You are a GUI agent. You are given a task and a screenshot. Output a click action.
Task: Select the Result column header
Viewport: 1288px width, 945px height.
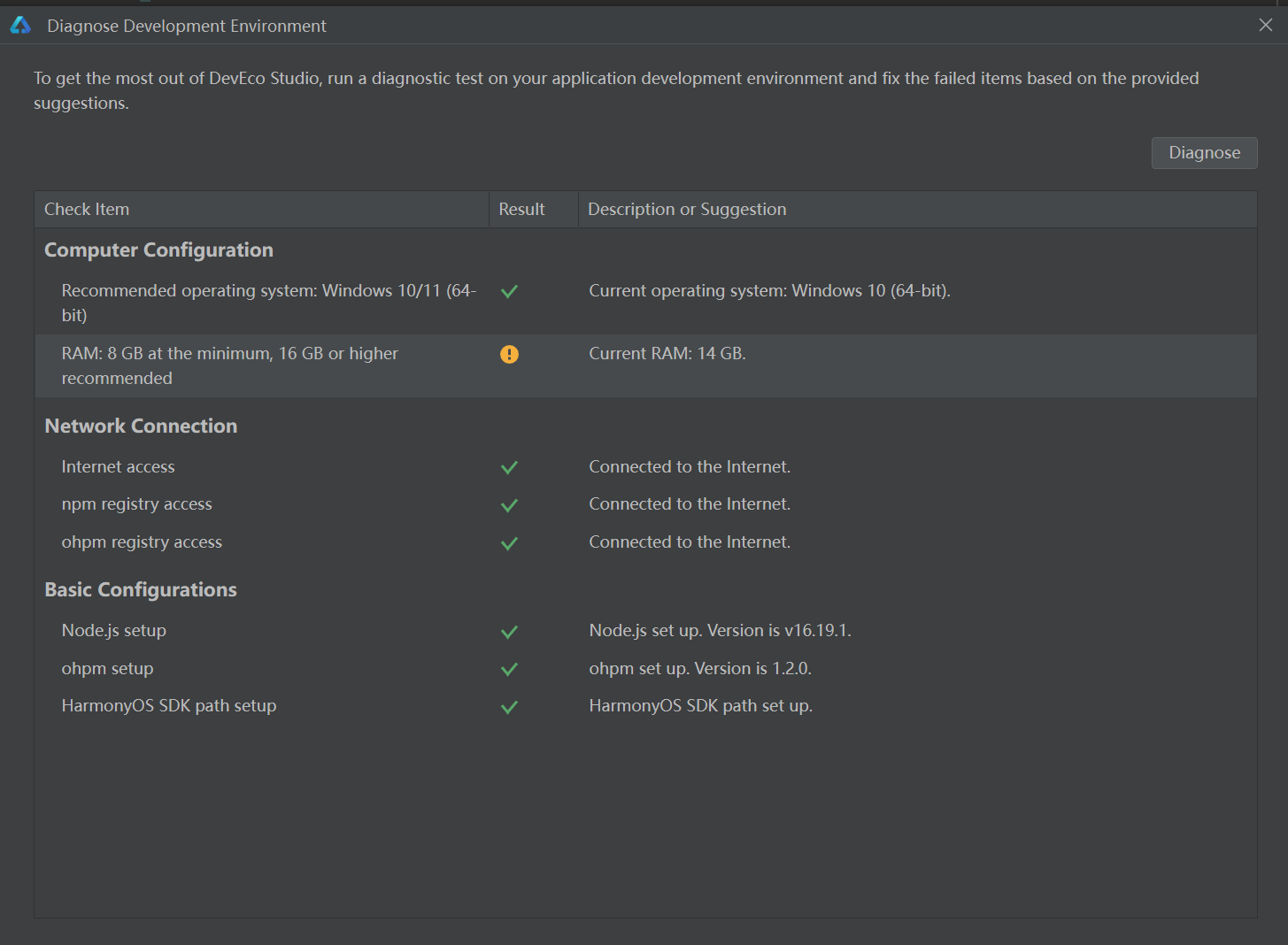[x=534, y=210]
